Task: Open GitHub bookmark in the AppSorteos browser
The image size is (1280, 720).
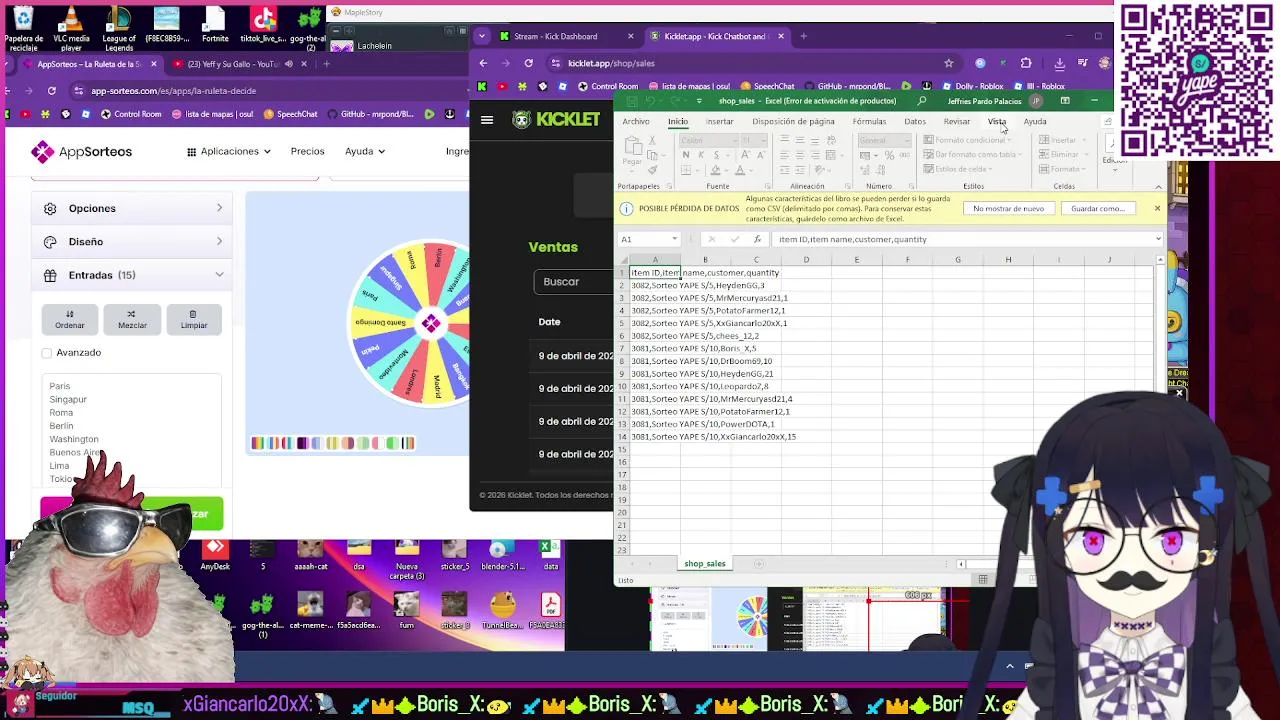Action: (x=370, y=114)
